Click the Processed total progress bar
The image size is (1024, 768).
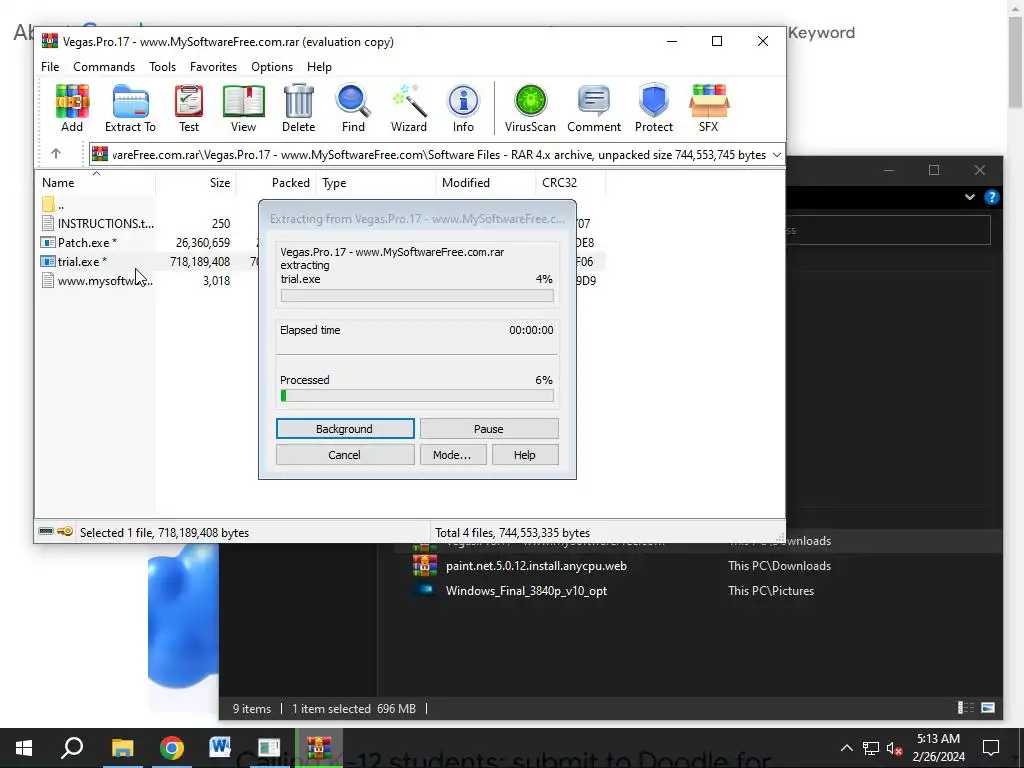(x=417, y=395)
